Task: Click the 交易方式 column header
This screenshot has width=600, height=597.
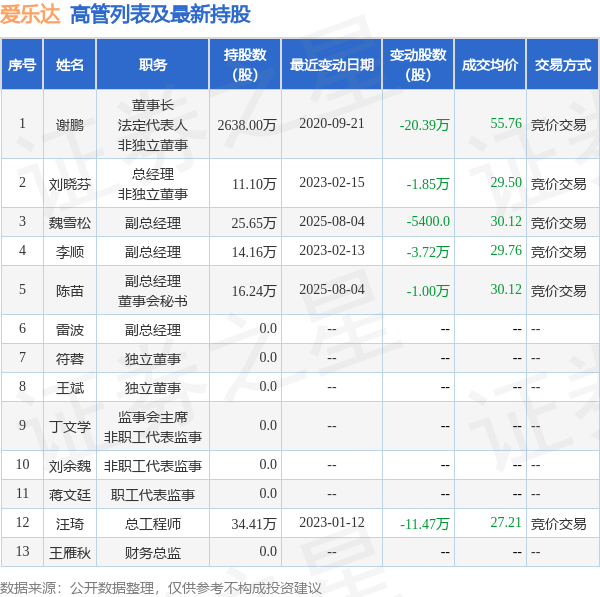Action: coord(562,64)
